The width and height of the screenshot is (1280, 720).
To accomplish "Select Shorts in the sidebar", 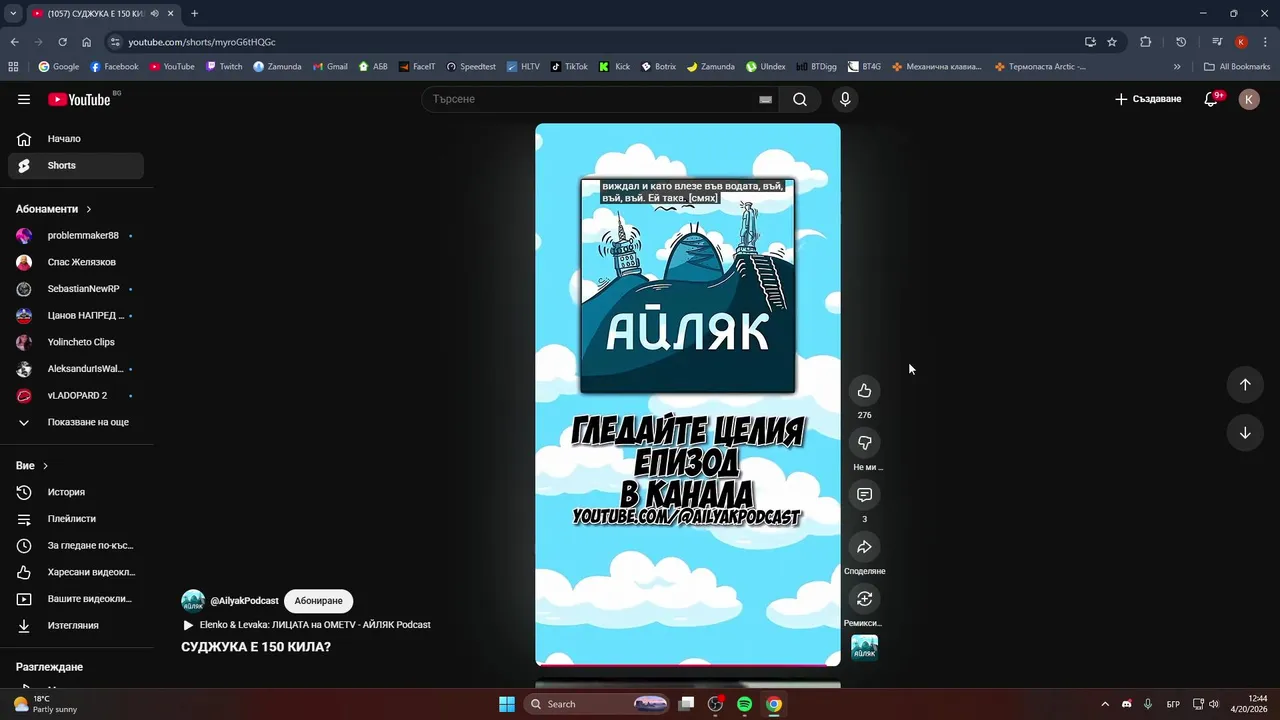I will click(x=76, y=165).
